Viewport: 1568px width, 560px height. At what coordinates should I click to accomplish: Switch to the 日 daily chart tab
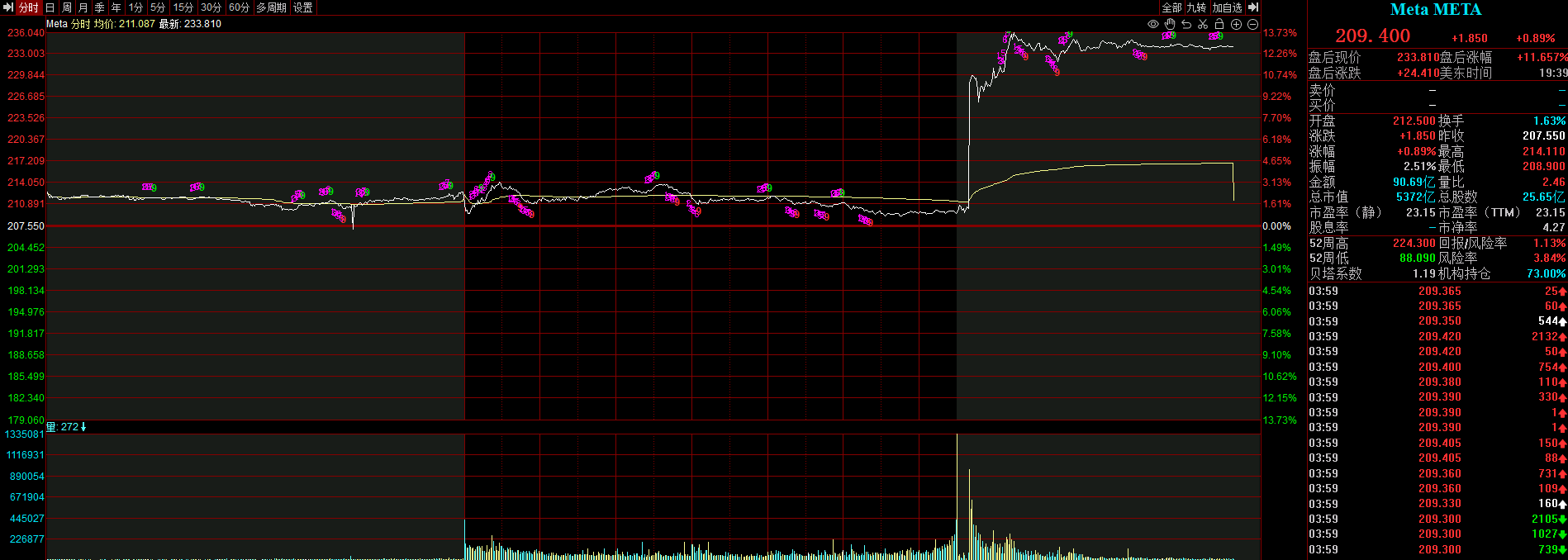pyautogui.click(x=50, y=7)
